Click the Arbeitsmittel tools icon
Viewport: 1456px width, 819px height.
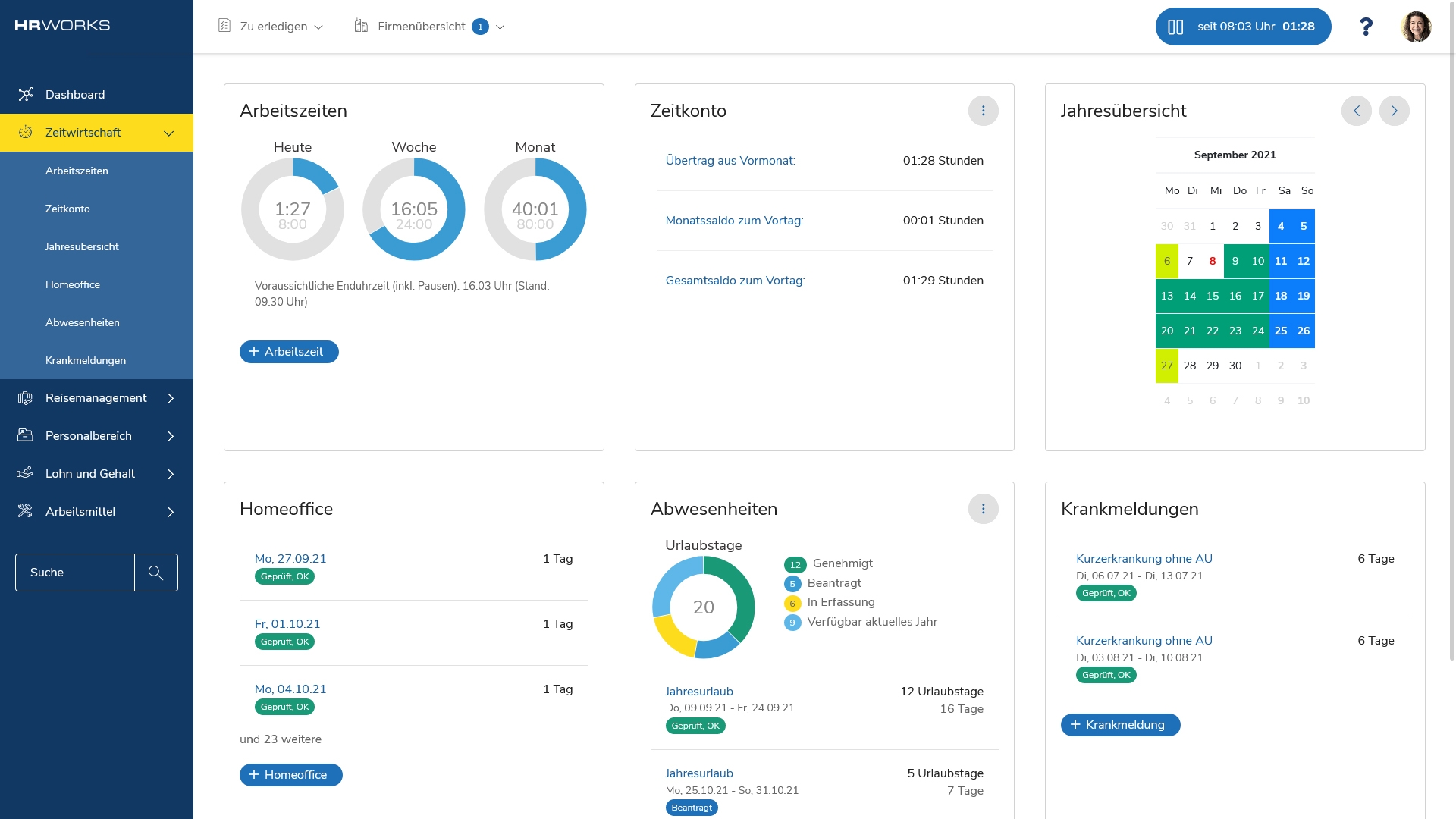26,512
